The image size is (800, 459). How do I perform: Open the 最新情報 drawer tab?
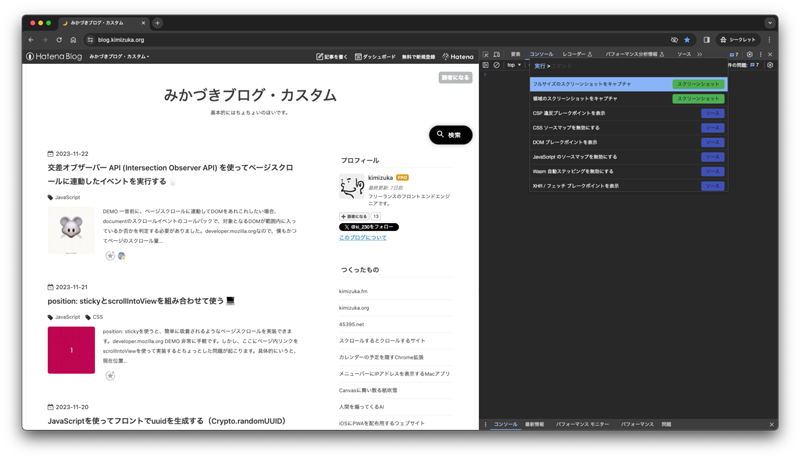(x=535, y=424)
